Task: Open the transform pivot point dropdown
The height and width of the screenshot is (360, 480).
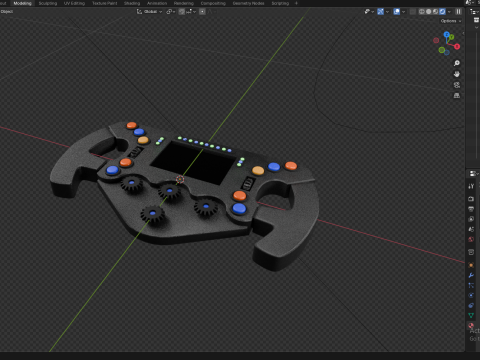Action: click(x=170, y=12)
